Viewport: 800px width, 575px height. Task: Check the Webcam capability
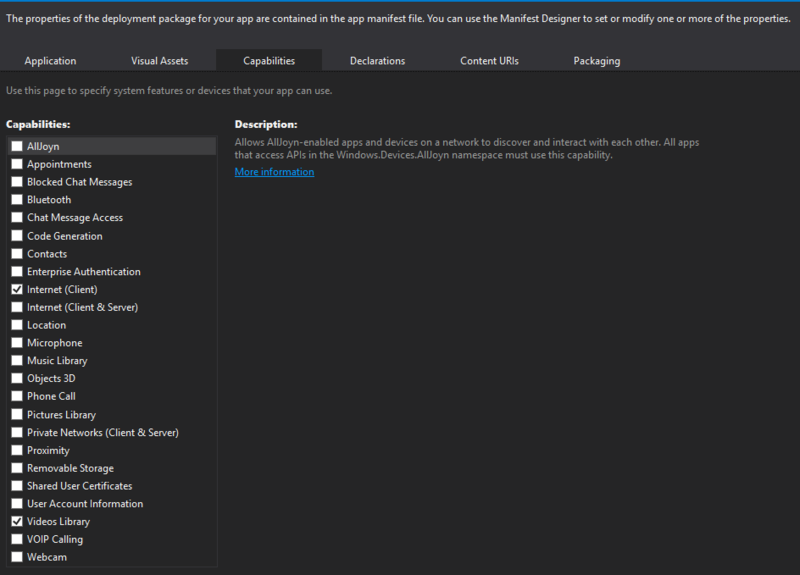17,557
